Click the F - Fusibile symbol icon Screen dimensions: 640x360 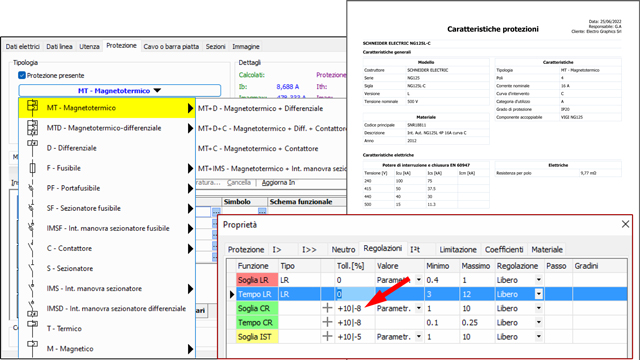[33, 168]
